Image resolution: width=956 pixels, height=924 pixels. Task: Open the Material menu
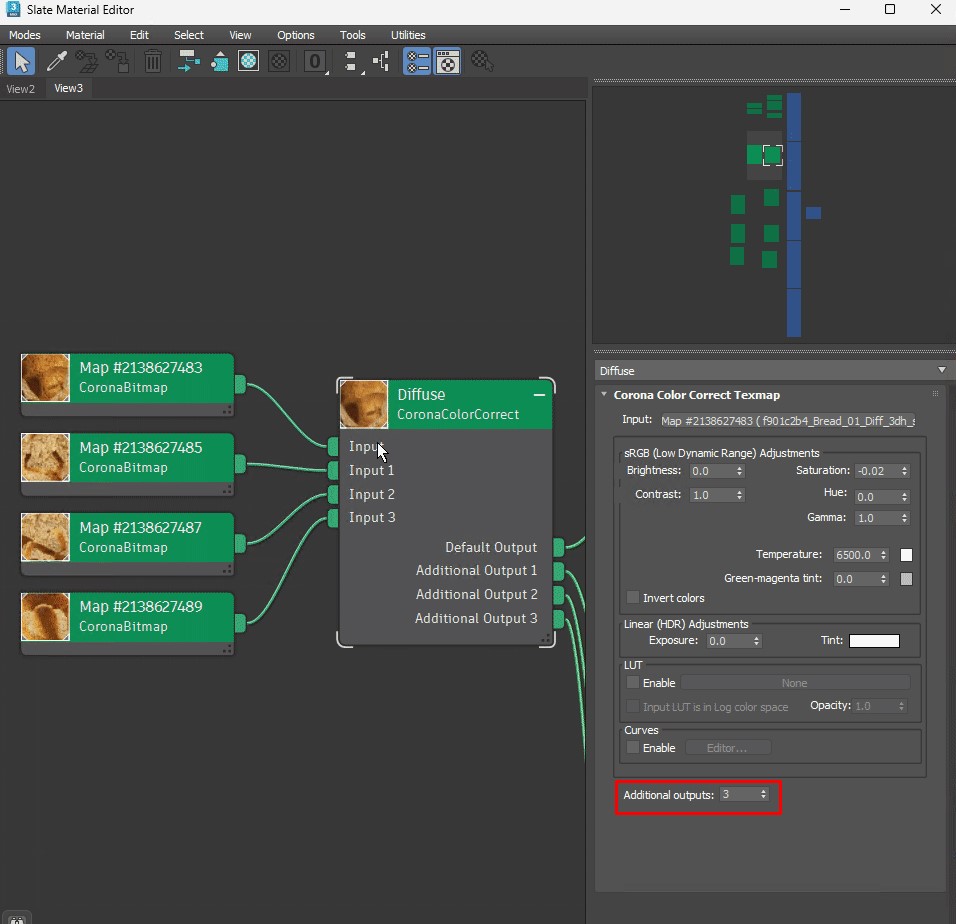85,35
